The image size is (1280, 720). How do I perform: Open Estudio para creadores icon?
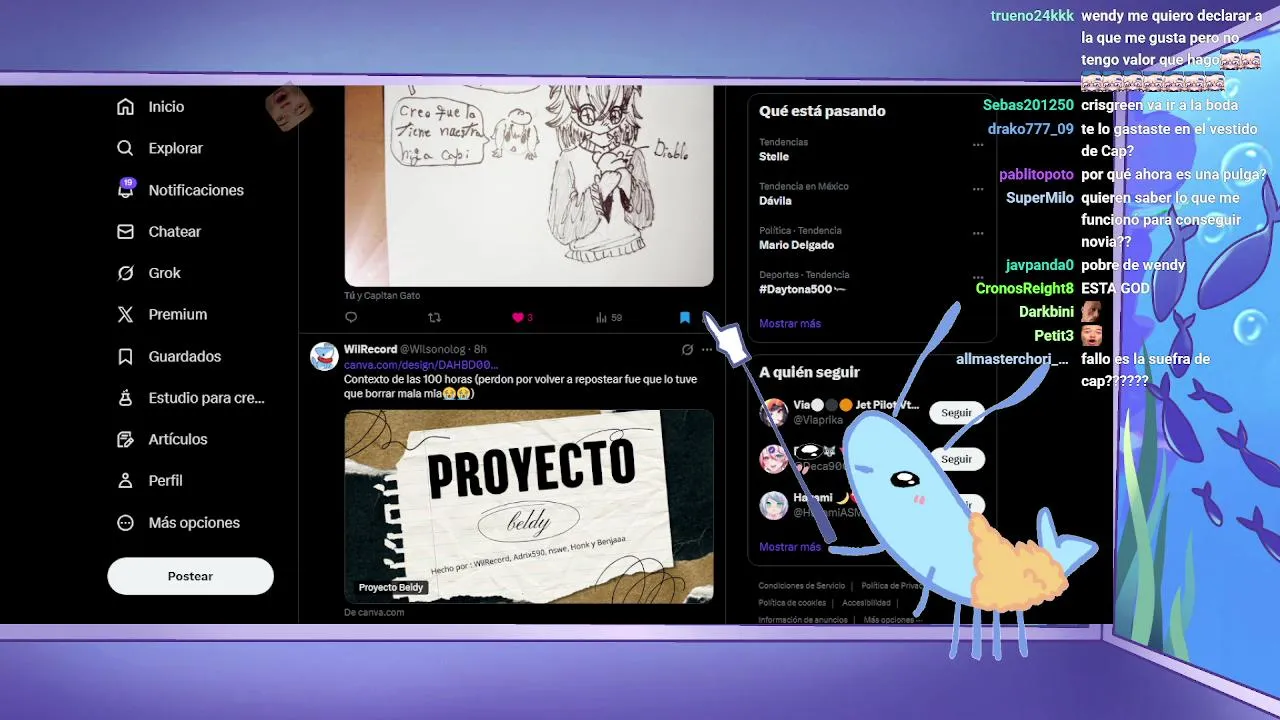click(x=125, y=398)
